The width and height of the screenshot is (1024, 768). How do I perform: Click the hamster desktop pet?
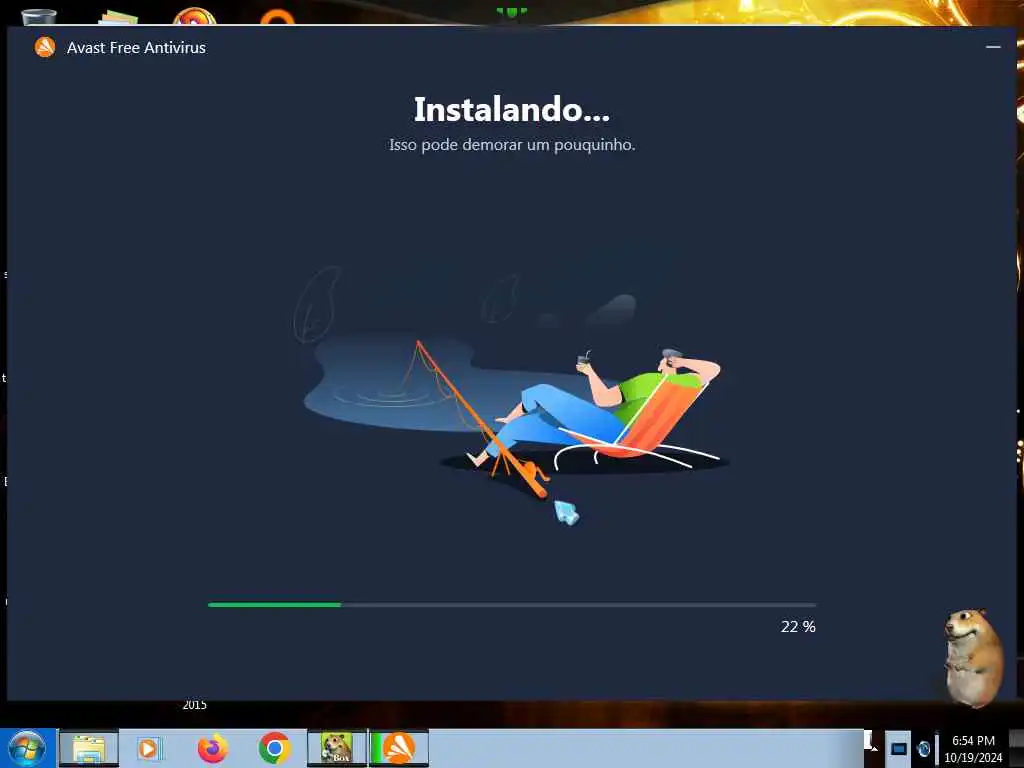click(x=973, y=658)
